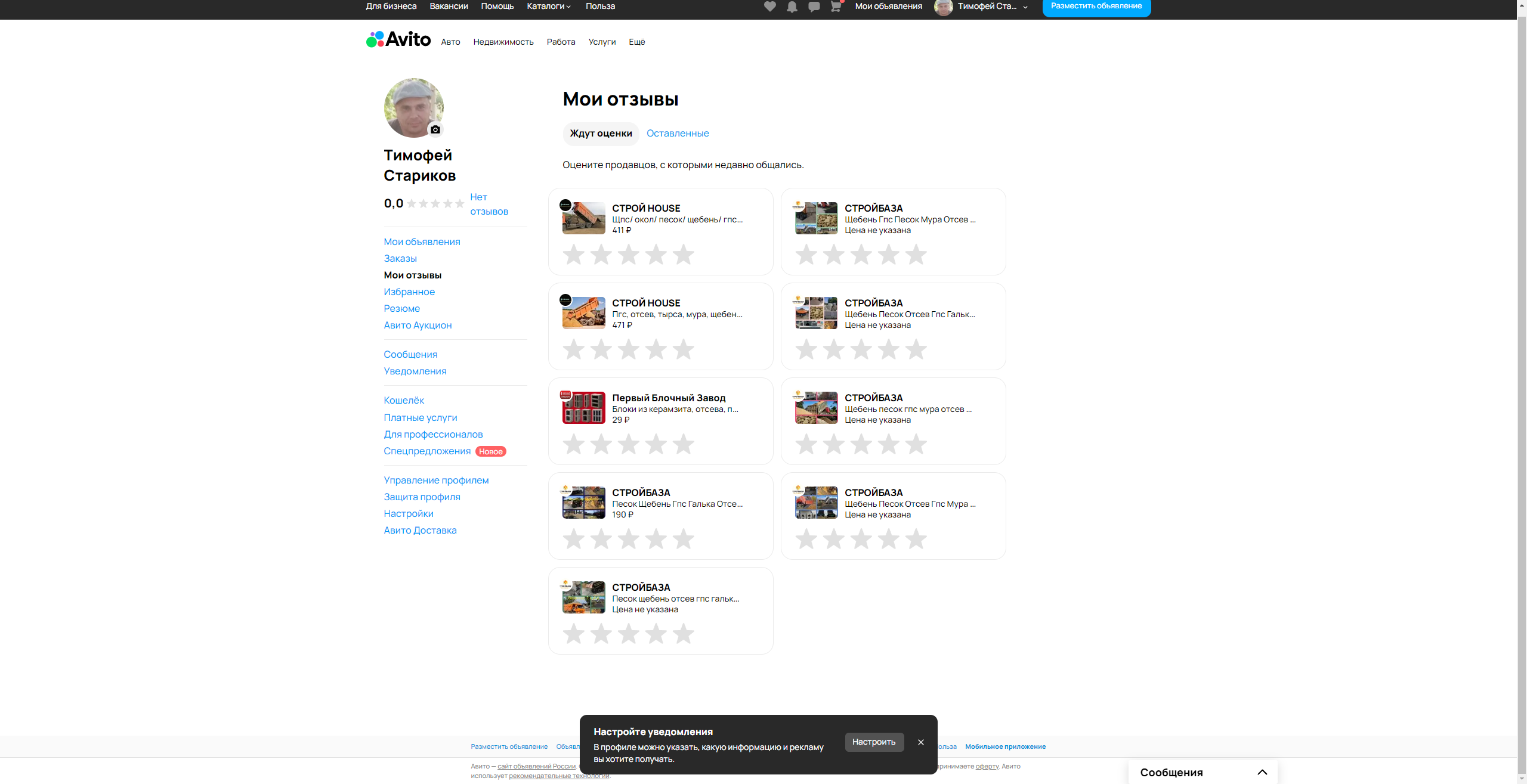Give first СТРОЙ HOUSE listing one star
This screenshot has height=784, width=1527.
pyautogui.click(x=574, y=255)
